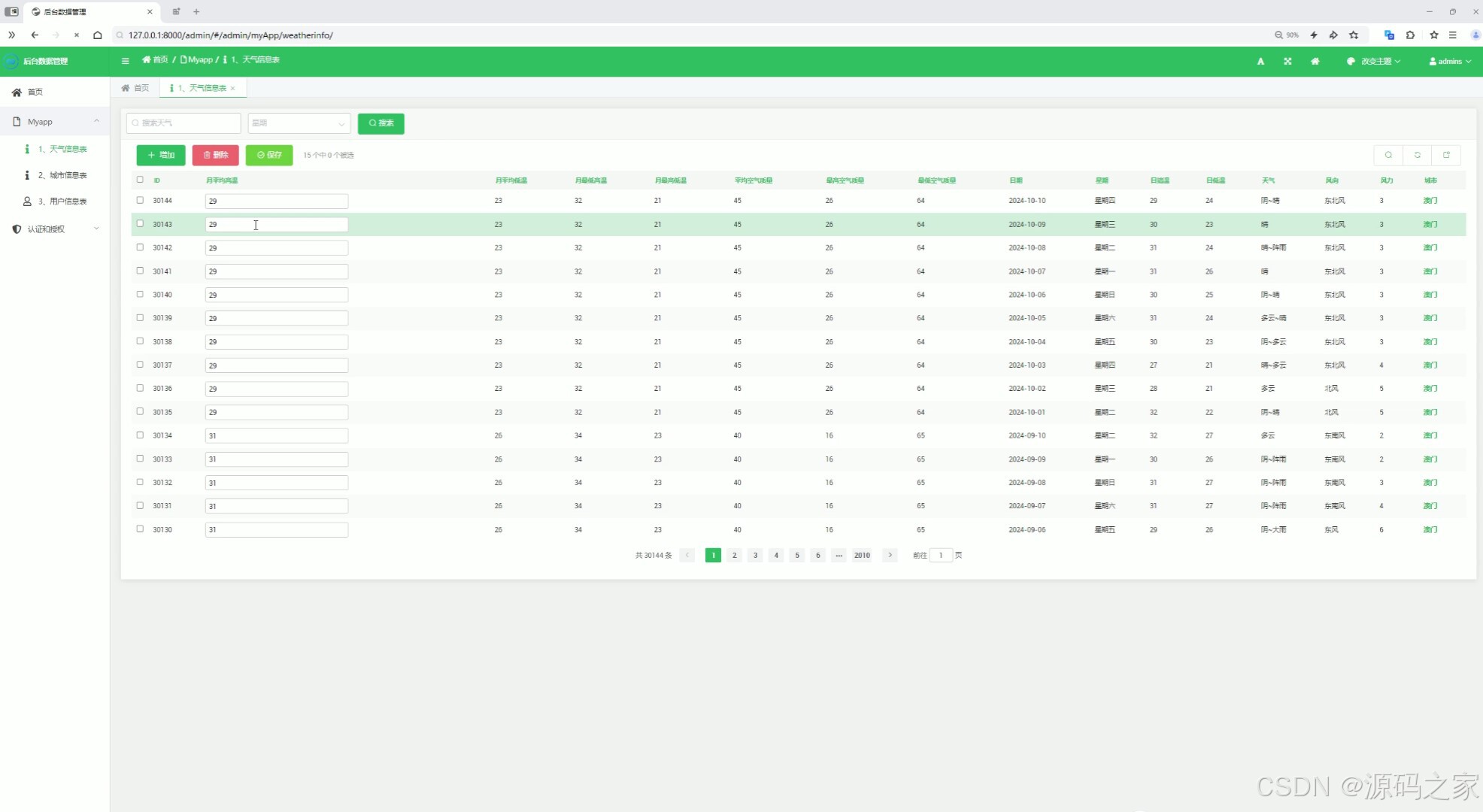Viewport: 1483px width, 812px height.
Task: Click the 搜索天气 search input field
Action: point(184,123)
